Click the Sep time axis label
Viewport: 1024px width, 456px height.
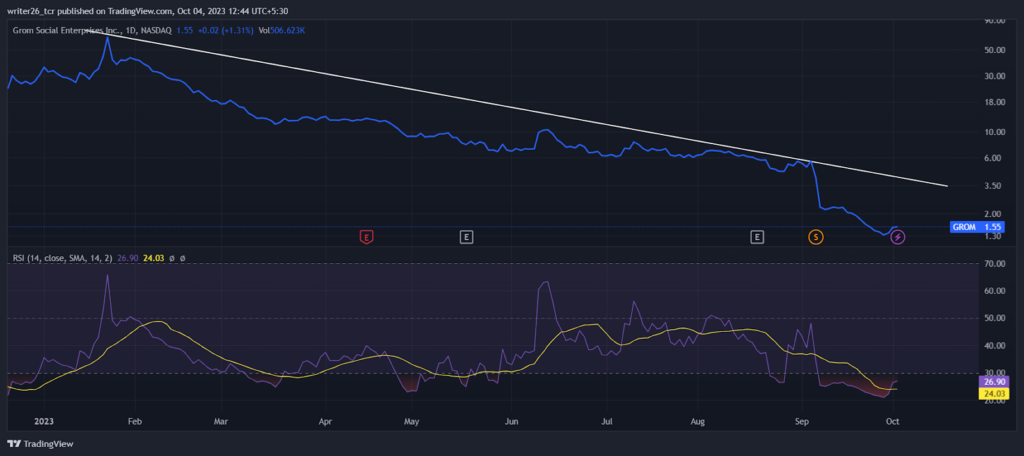click(802, 421)
